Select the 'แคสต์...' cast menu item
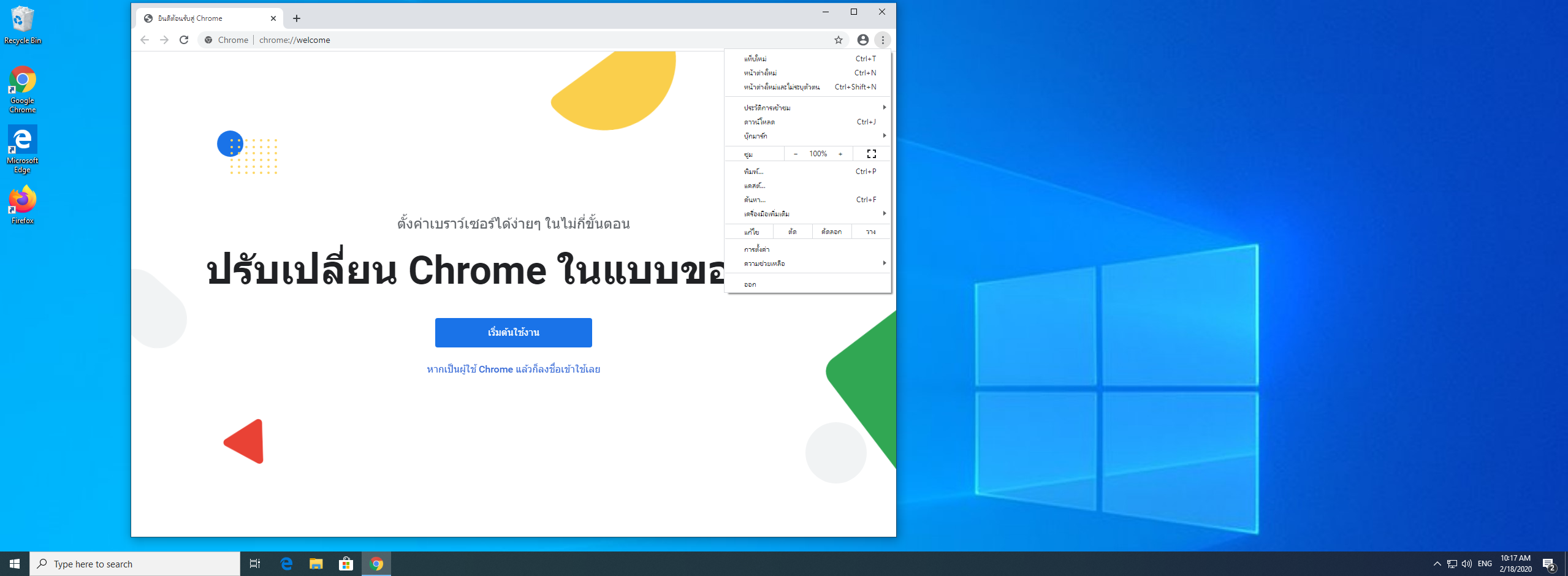This screenshot has width=1568, height=576. [807, 186]
